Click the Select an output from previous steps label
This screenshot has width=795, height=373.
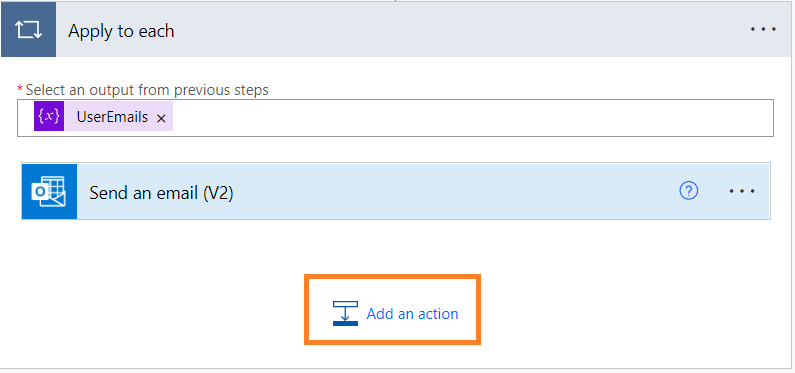pyautogui.click(x=147, y=90)
